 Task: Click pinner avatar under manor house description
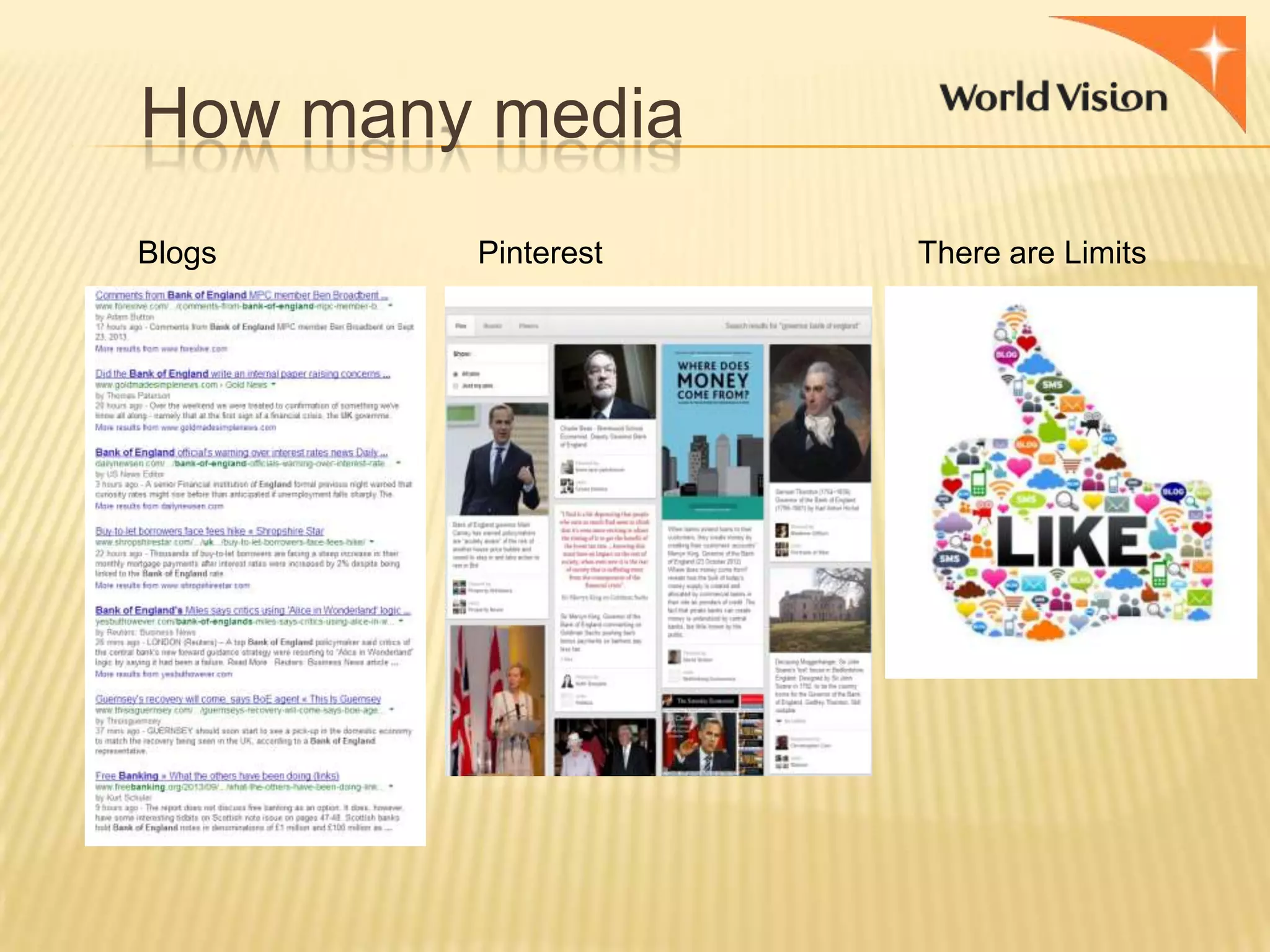(x=782, y=742)
